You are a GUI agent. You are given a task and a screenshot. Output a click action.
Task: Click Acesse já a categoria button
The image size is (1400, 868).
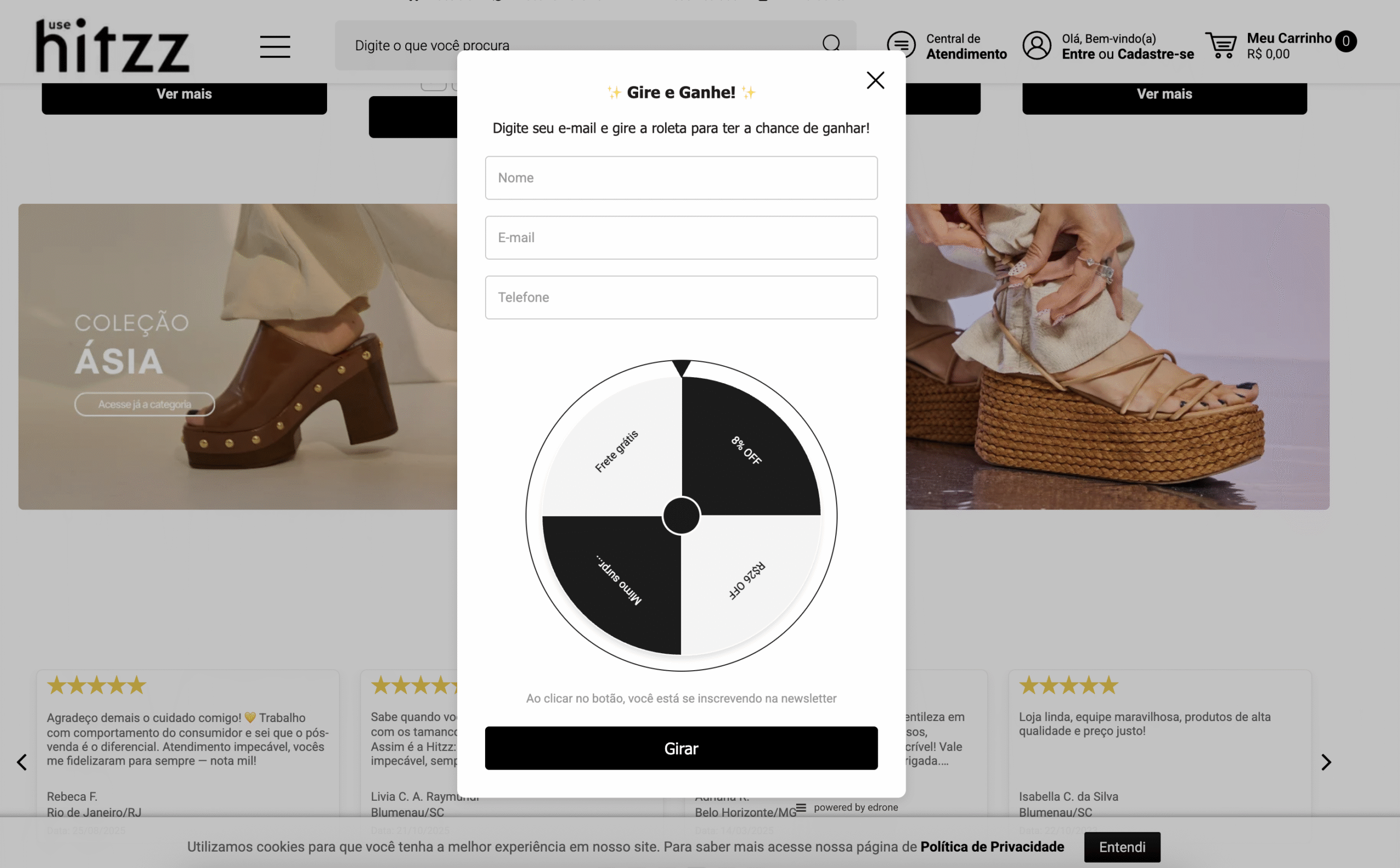click(145, 404)
